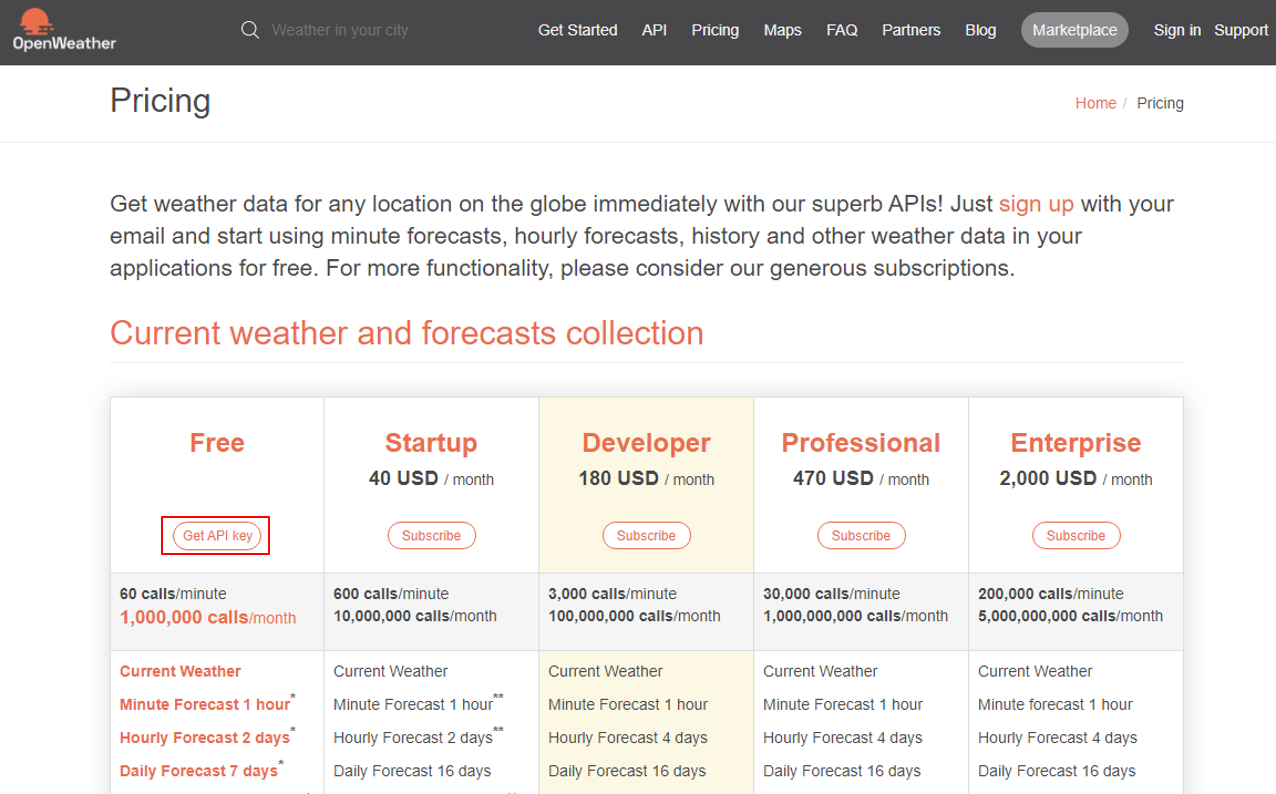1276x794 pixels.
Task: Open the FAQ navigation link
Action: click(x=842, y=30)
